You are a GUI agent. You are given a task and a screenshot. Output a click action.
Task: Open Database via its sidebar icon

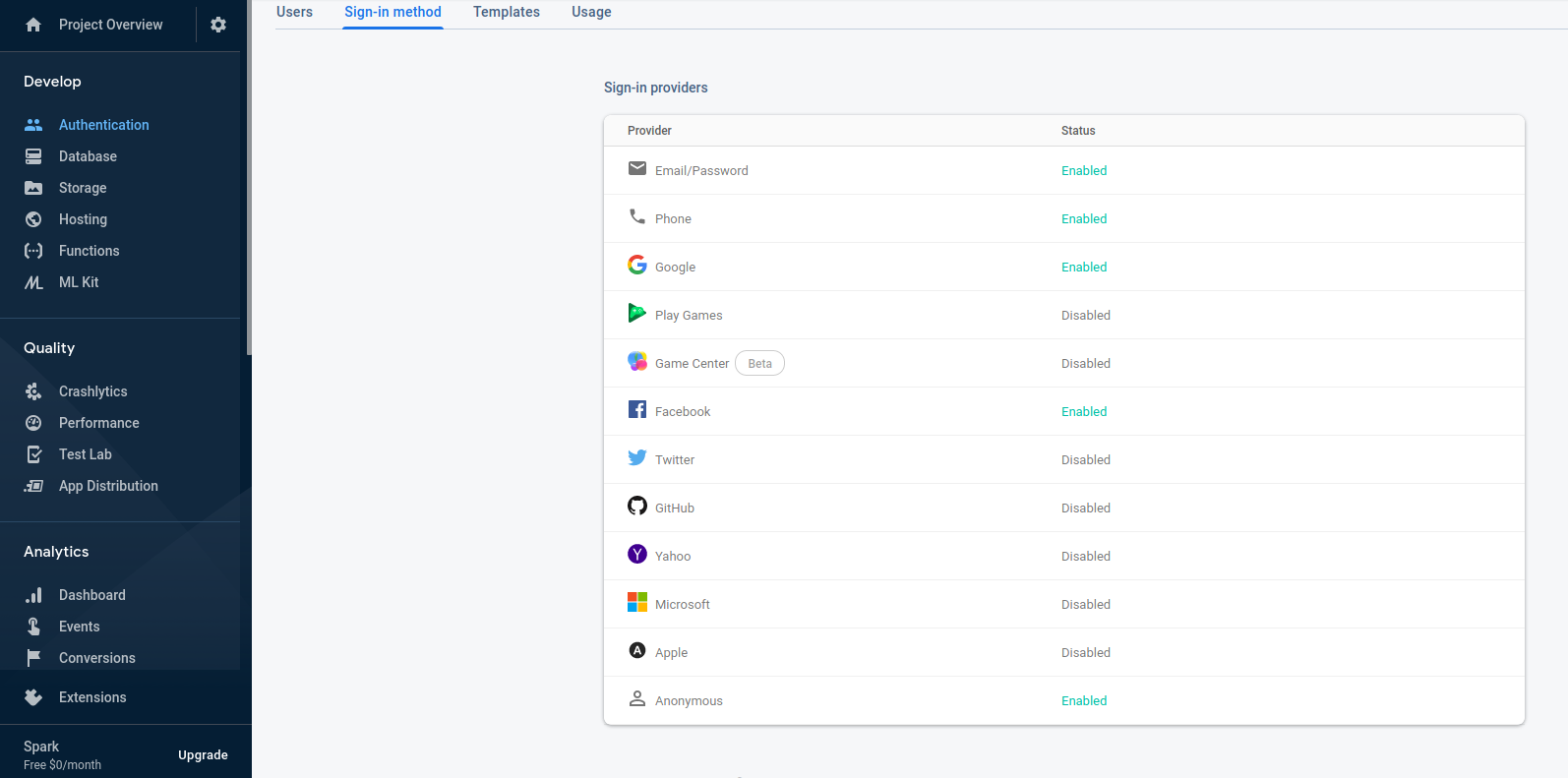click(x=33, y=156)
